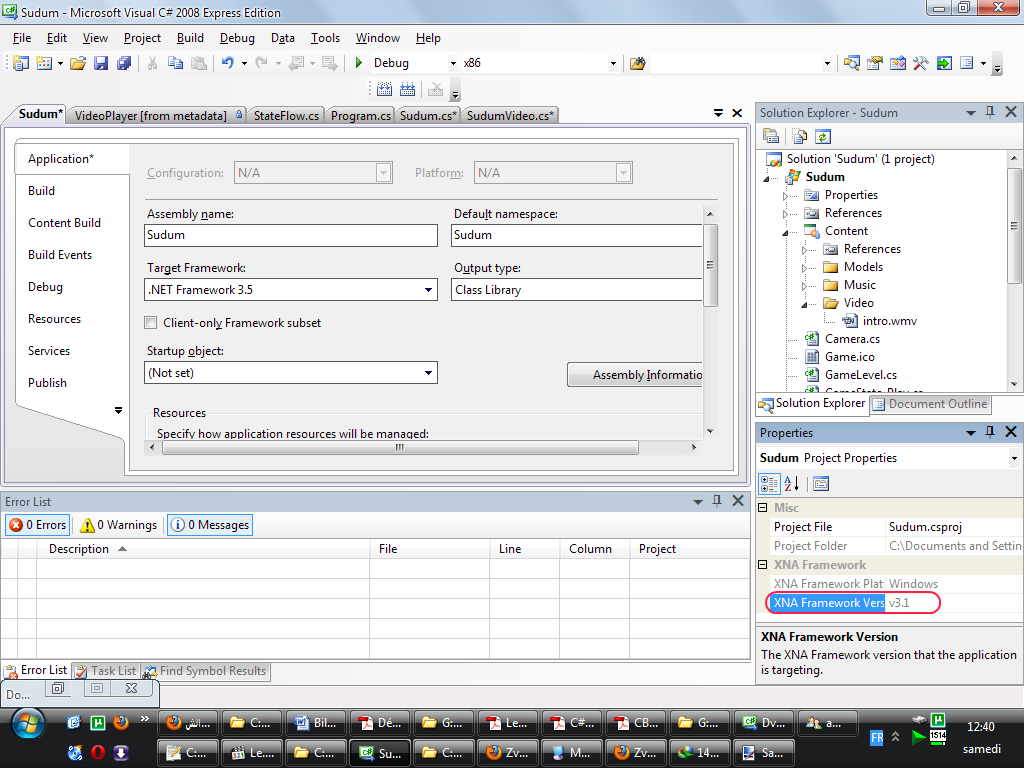Switch to the SudumVideo.cs tab
This screenshot has width=1024, height=768.
[510, 116]
